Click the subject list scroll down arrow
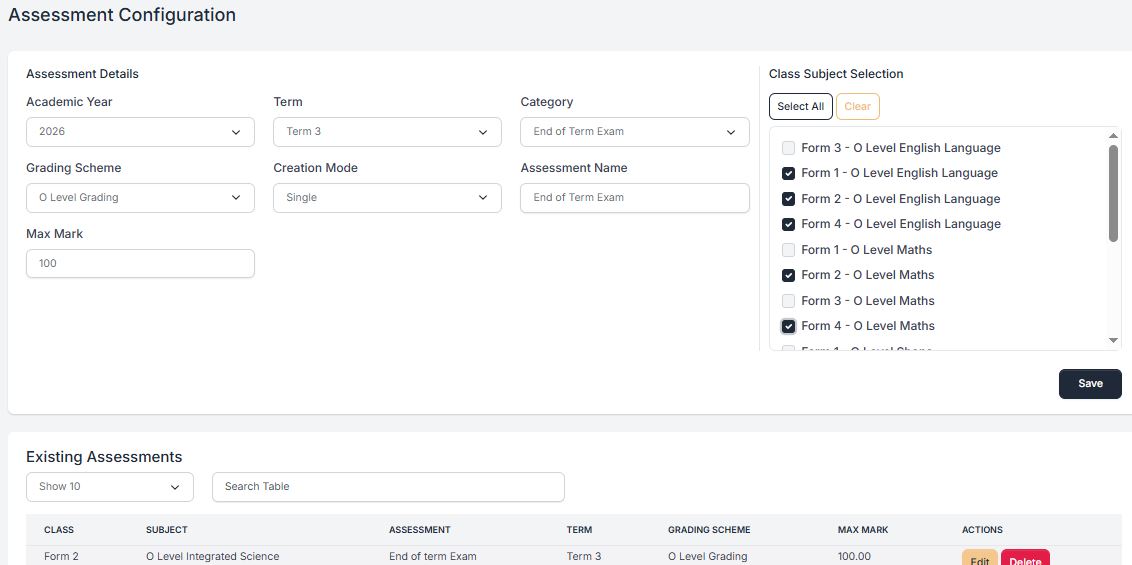The width and height of the screenshot is (1132, 565). coord(1113,341)
